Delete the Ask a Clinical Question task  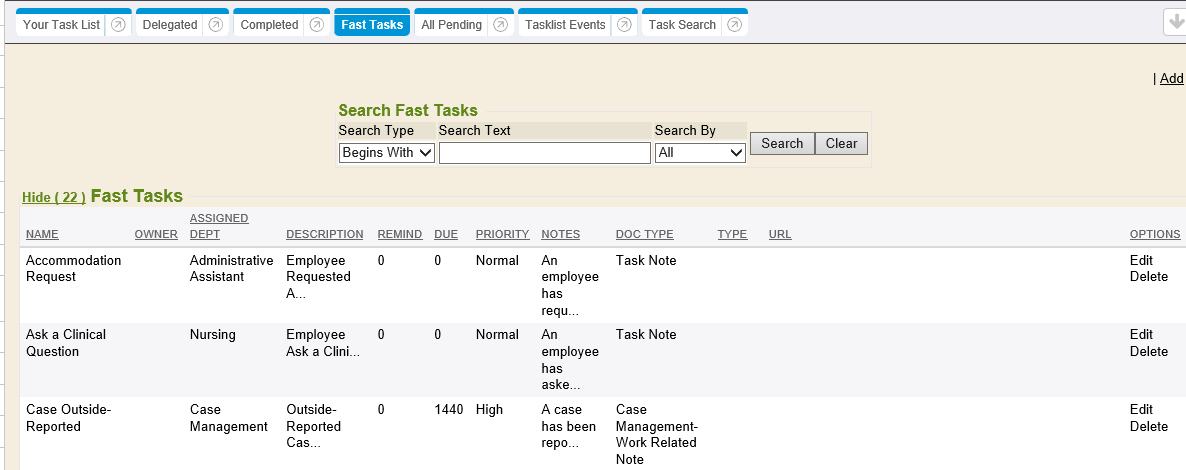pos(1148,351)
